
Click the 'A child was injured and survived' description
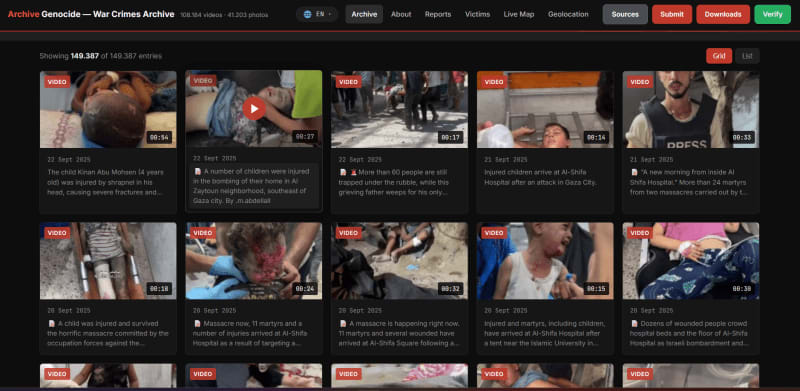108,334
